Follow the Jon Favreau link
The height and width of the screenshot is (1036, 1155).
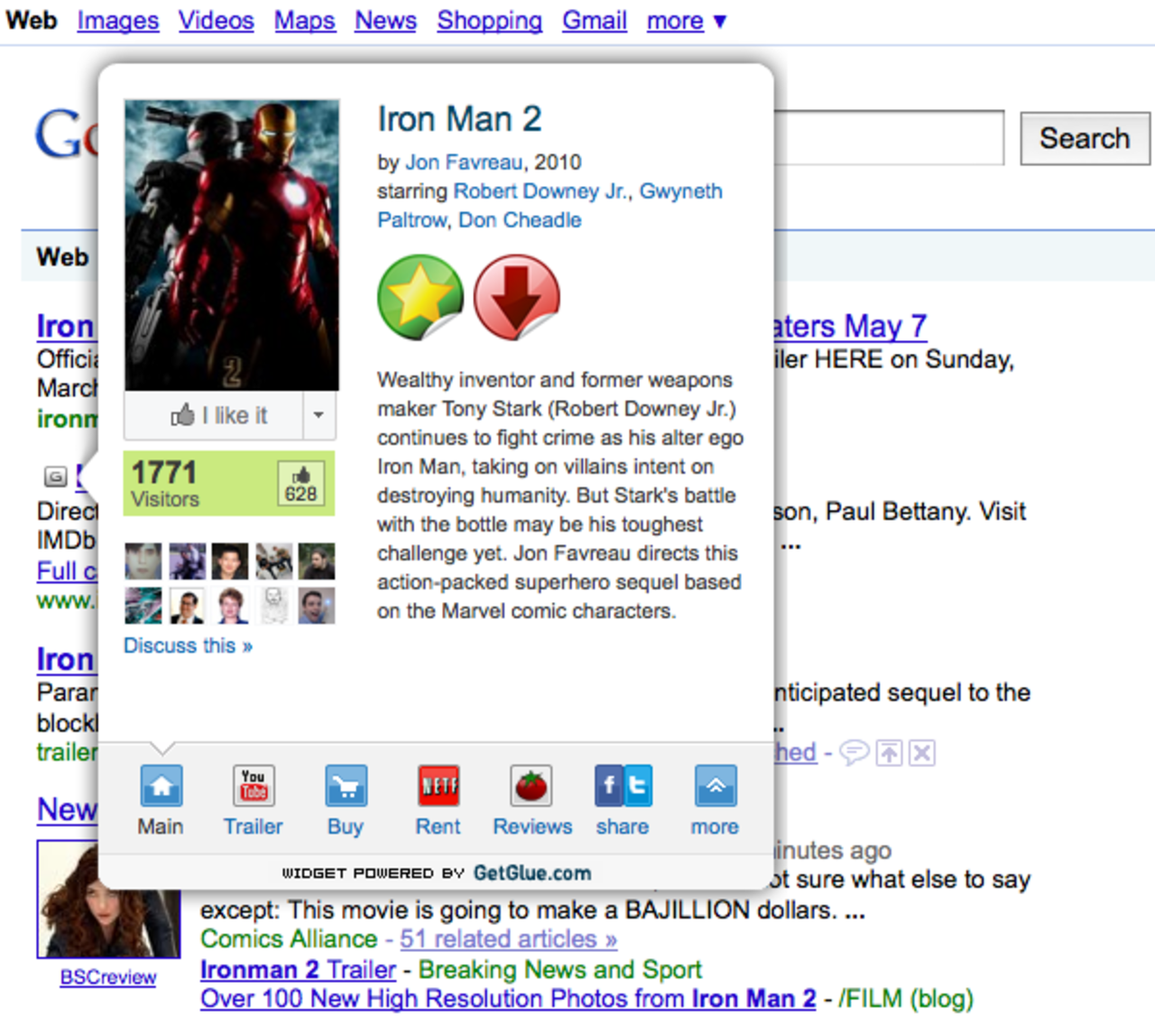(464, 162)
